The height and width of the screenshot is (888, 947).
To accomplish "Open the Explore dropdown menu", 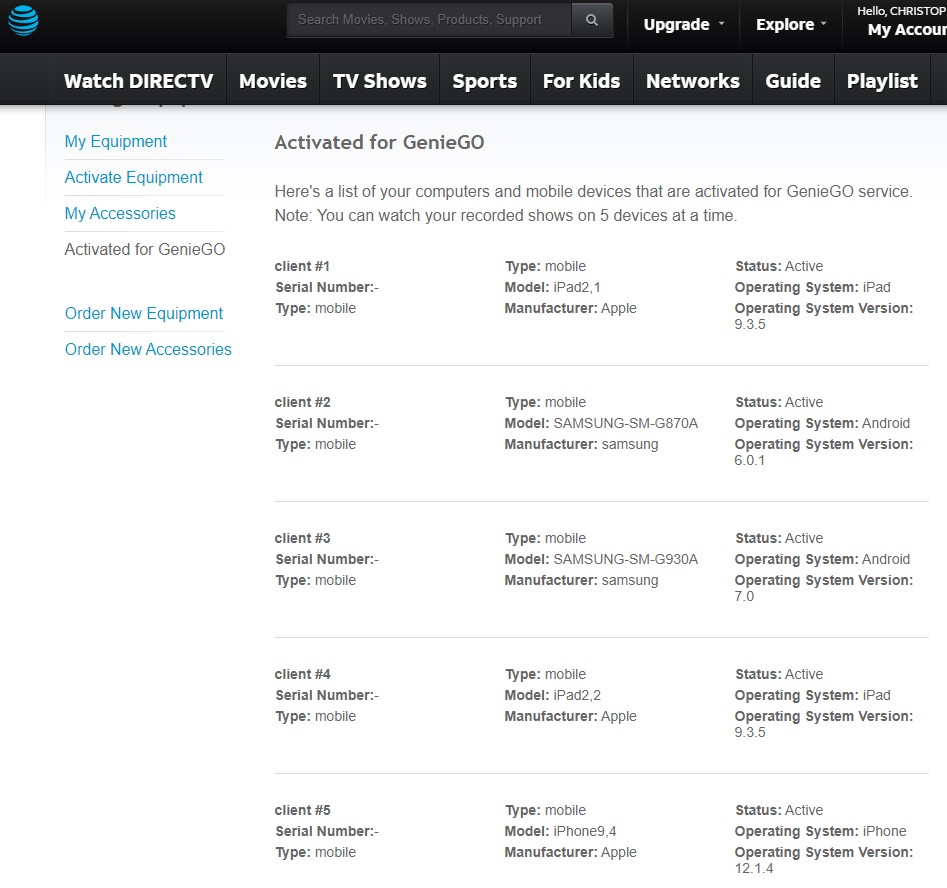I will click(791, 25).
